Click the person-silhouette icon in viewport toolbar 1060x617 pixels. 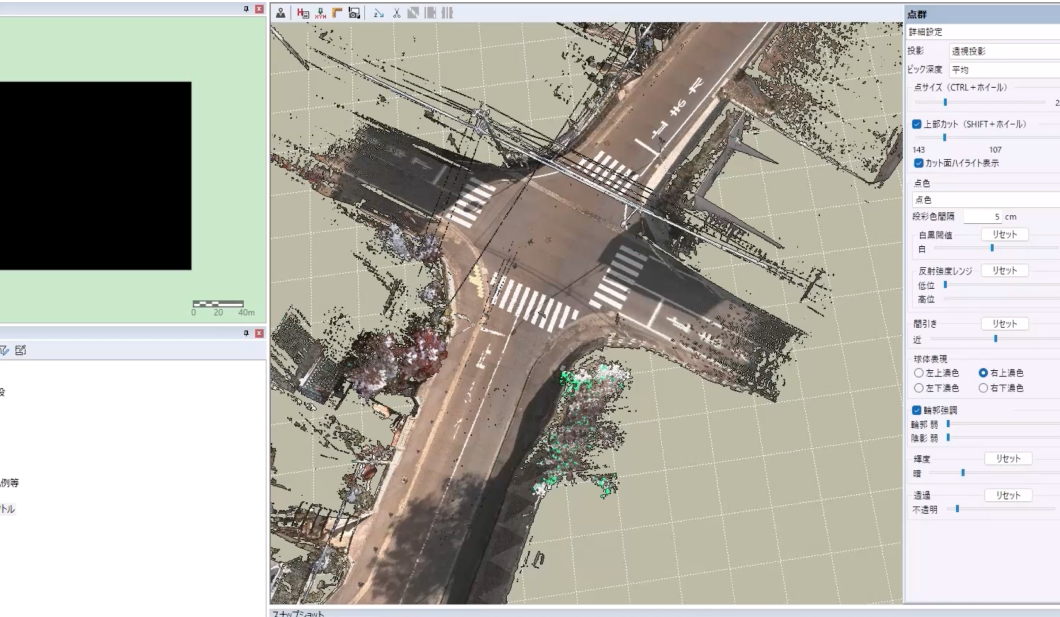tap(281, 13)
